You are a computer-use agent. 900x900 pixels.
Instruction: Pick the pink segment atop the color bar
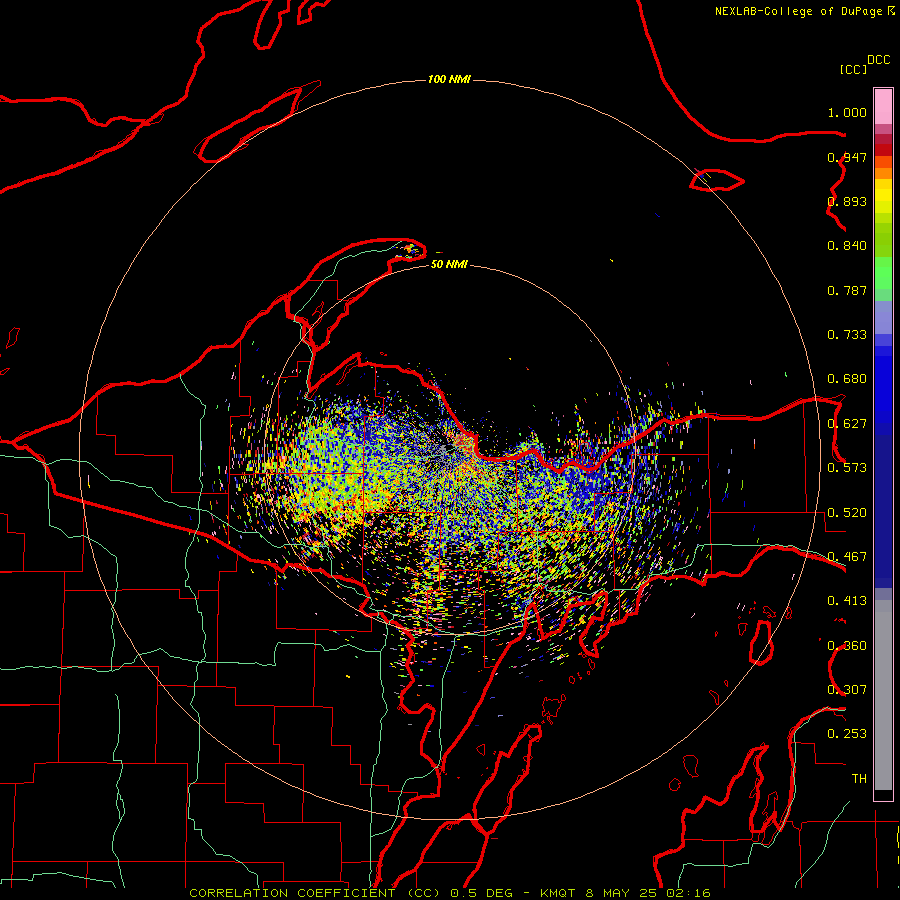[x=883, y=106]
